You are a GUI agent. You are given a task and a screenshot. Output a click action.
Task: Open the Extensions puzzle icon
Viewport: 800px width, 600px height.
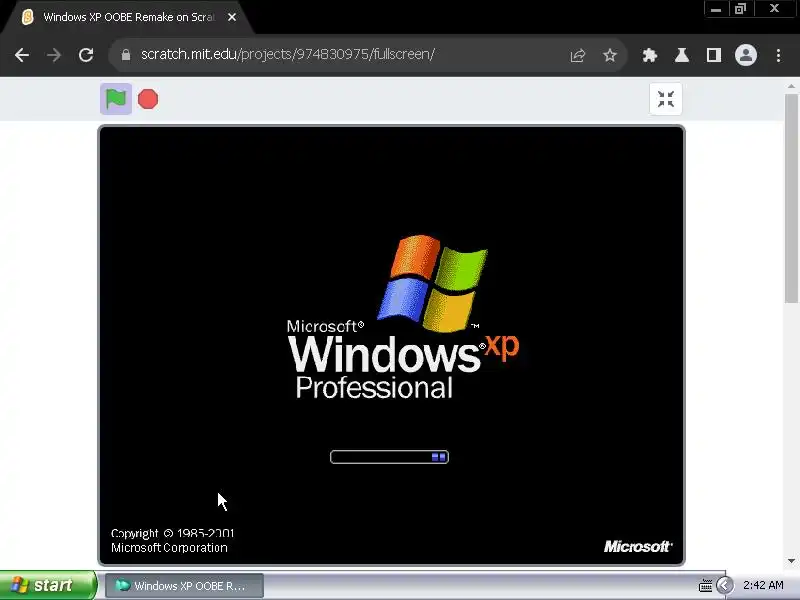point(649,55)
